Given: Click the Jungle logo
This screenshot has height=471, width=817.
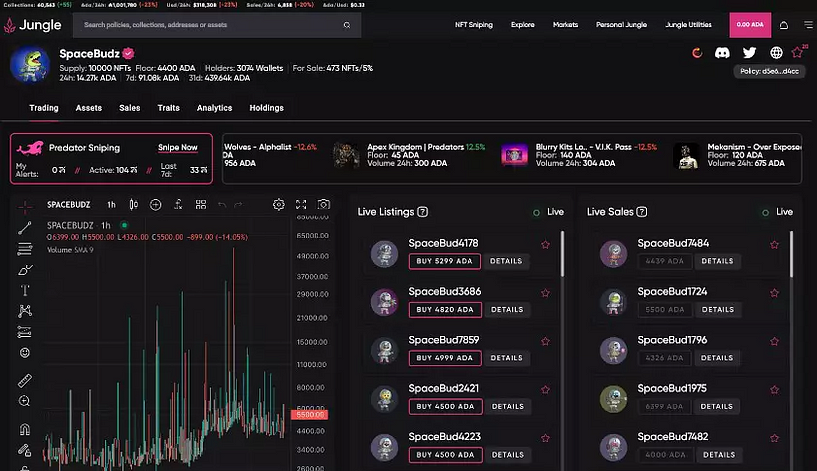Looking at the screenshot, I should 32,25.
